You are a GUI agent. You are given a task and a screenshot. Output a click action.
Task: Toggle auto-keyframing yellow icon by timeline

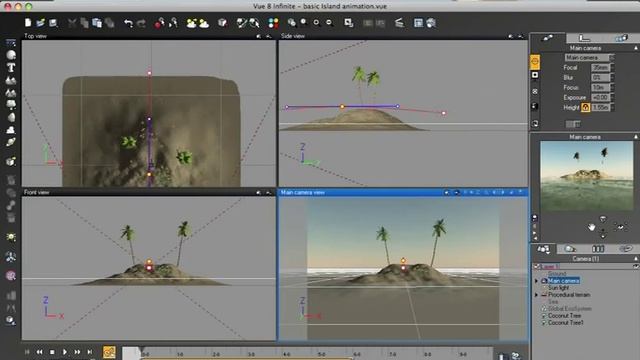click(109, 352)
